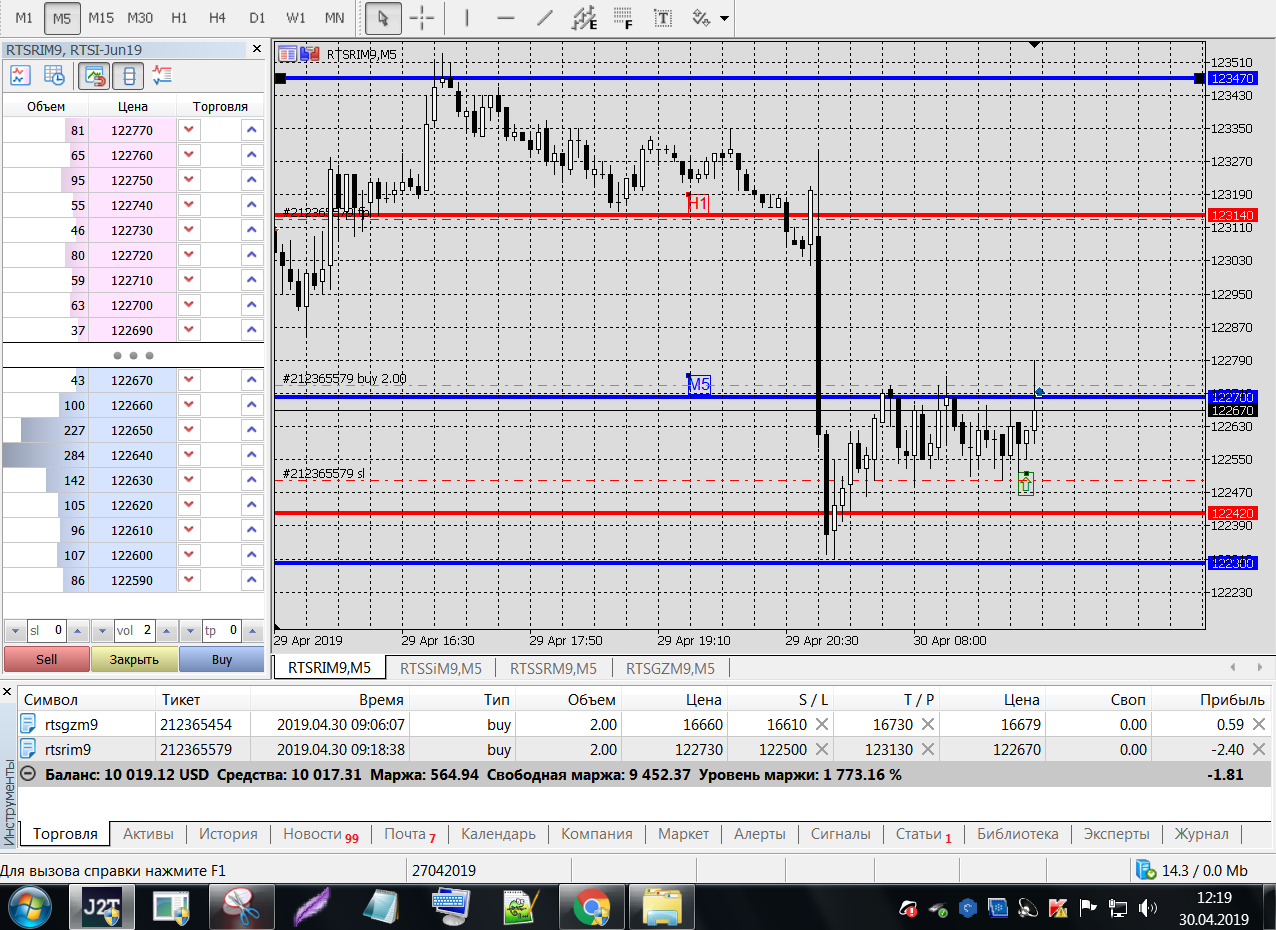Select the text label tool

[662, 18]
